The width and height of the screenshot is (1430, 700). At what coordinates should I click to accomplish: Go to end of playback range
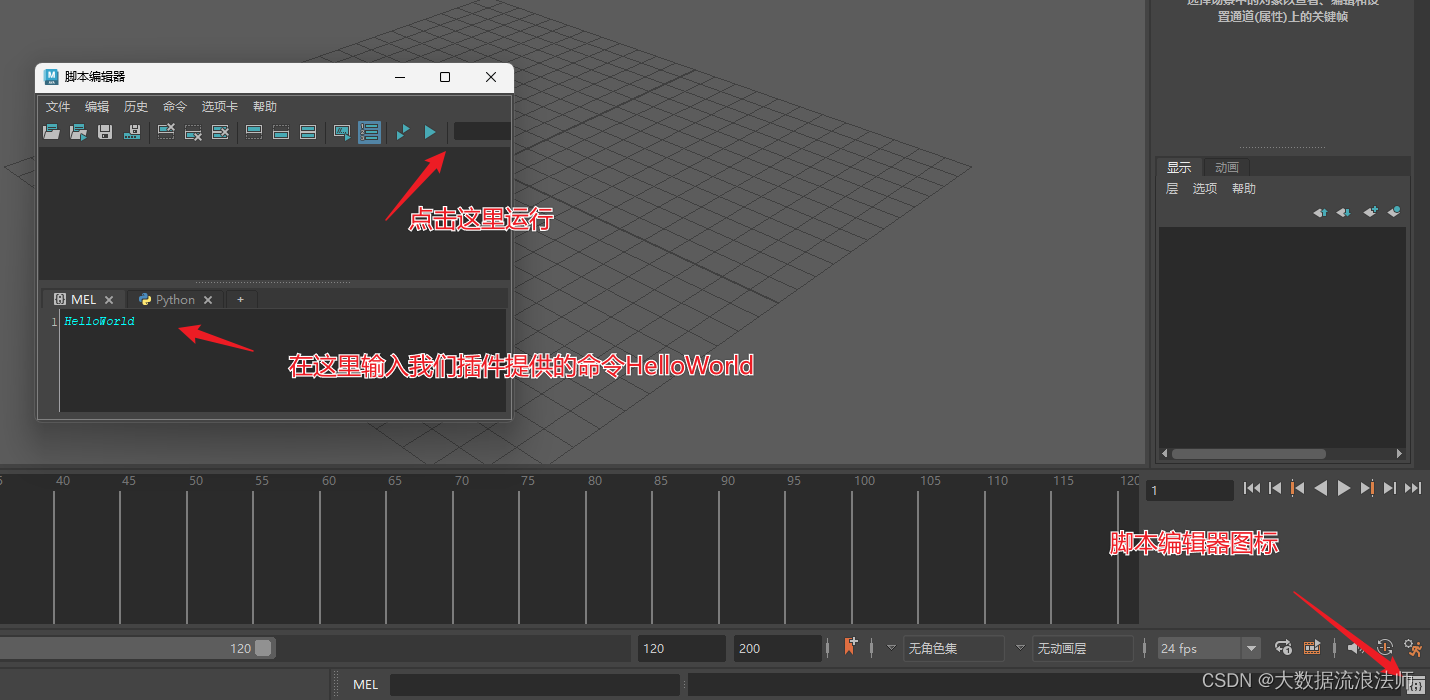click(1413, 488)
